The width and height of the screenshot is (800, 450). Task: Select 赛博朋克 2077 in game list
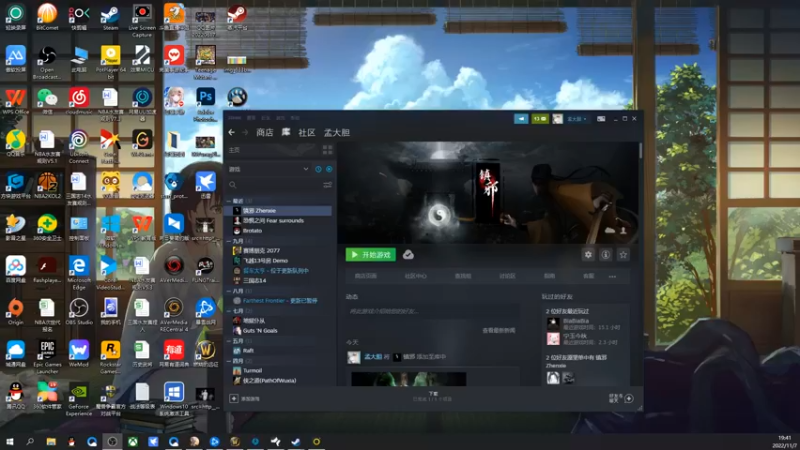pyautogui.click(x=261, y=251)
